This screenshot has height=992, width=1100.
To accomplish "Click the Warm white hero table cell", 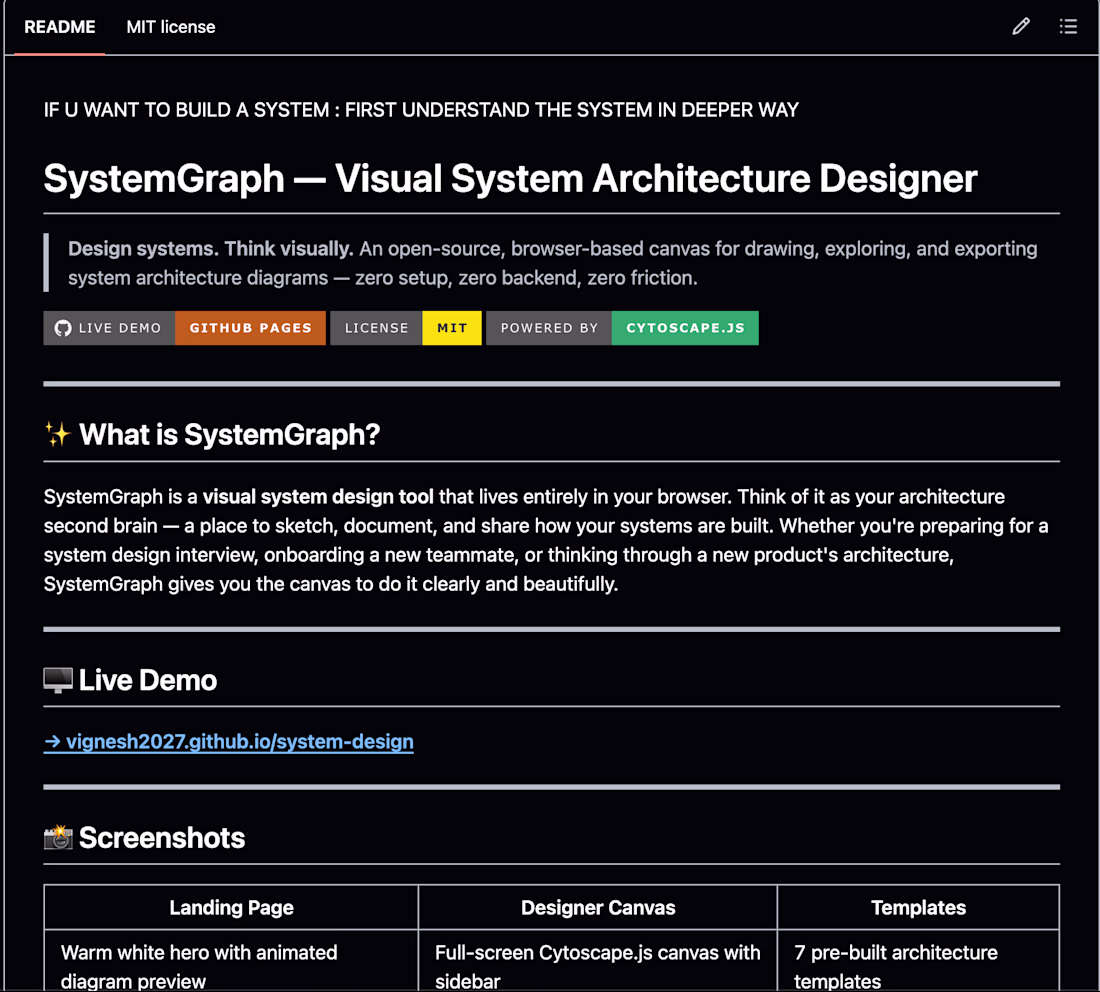I will pyautogui.click(x=232, y=961).
